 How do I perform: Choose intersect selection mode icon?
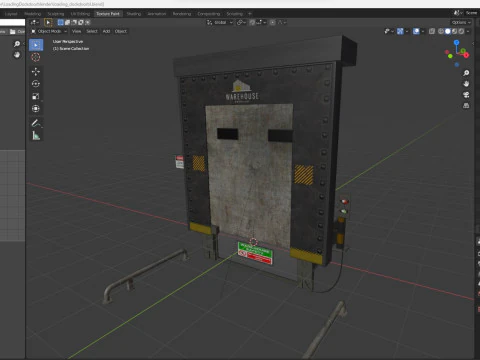87,22
